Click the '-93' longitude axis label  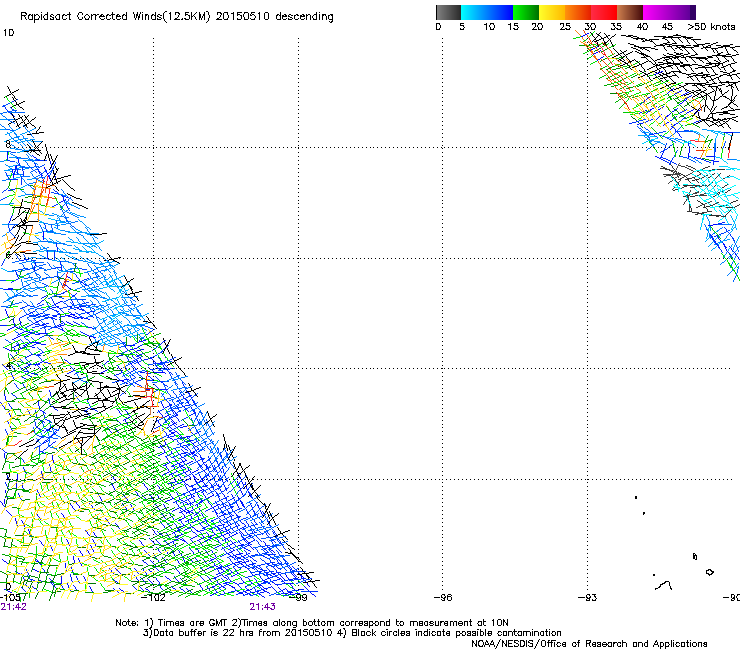point(588,598)
